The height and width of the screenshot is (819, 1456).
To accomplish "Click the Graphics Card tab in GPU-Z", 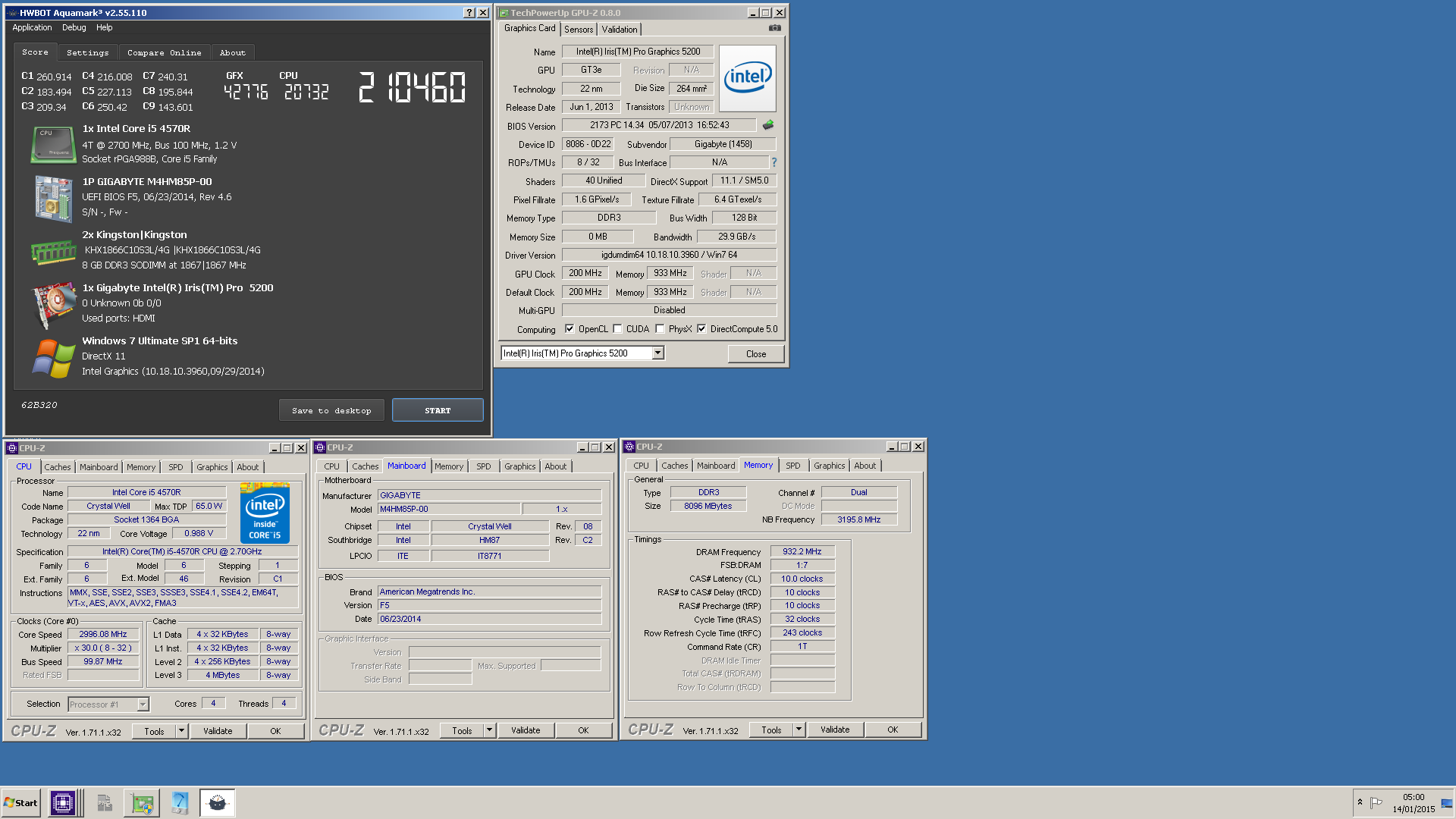I will click(x=529, y=28).
